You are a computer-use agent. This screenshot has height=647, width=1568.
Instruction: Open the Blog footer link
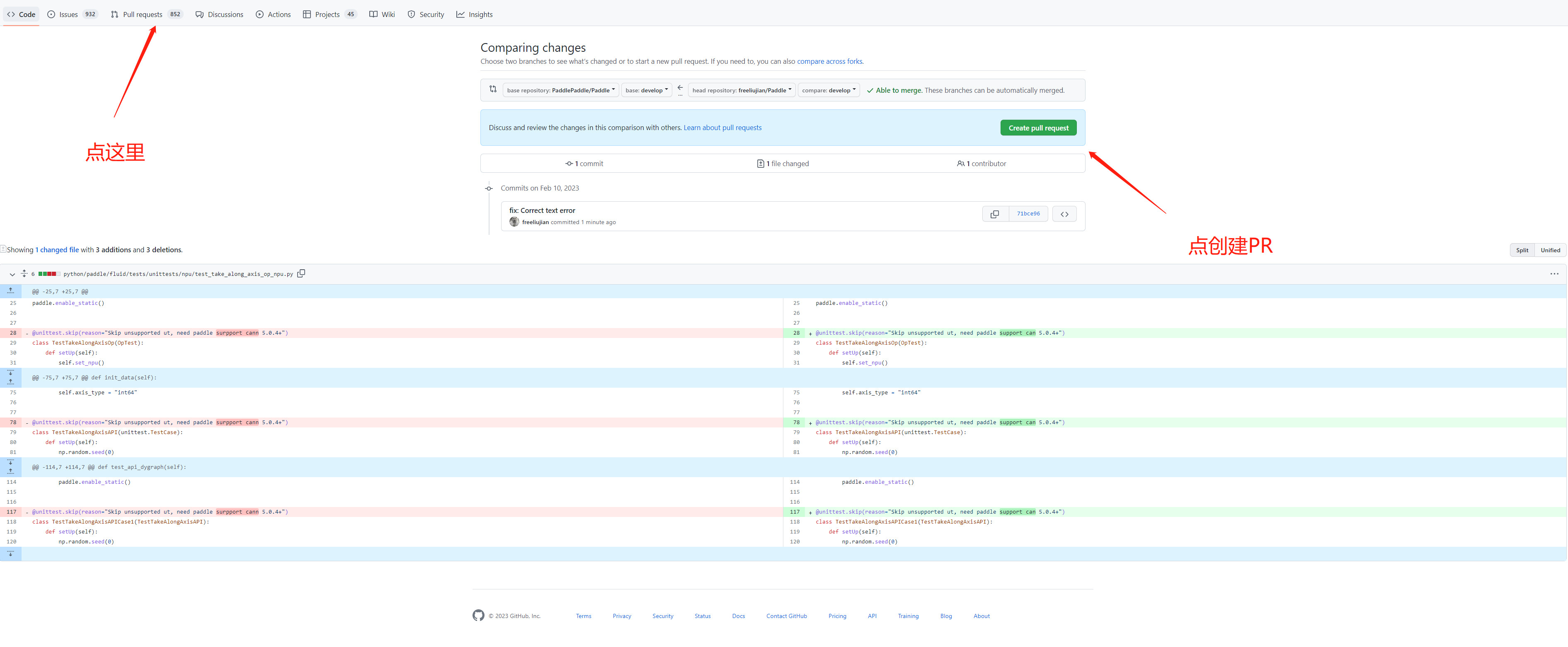(945, 616)
